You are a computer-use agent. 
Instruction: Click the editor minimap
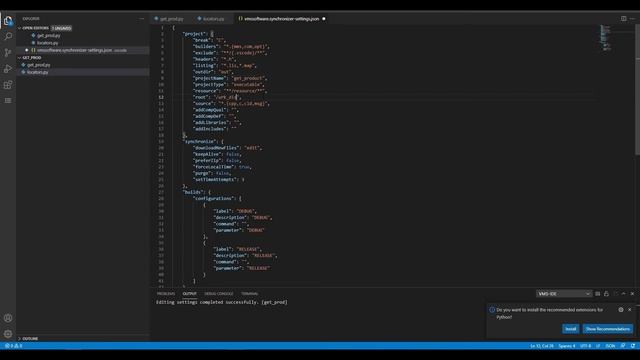tap(605, 38)
